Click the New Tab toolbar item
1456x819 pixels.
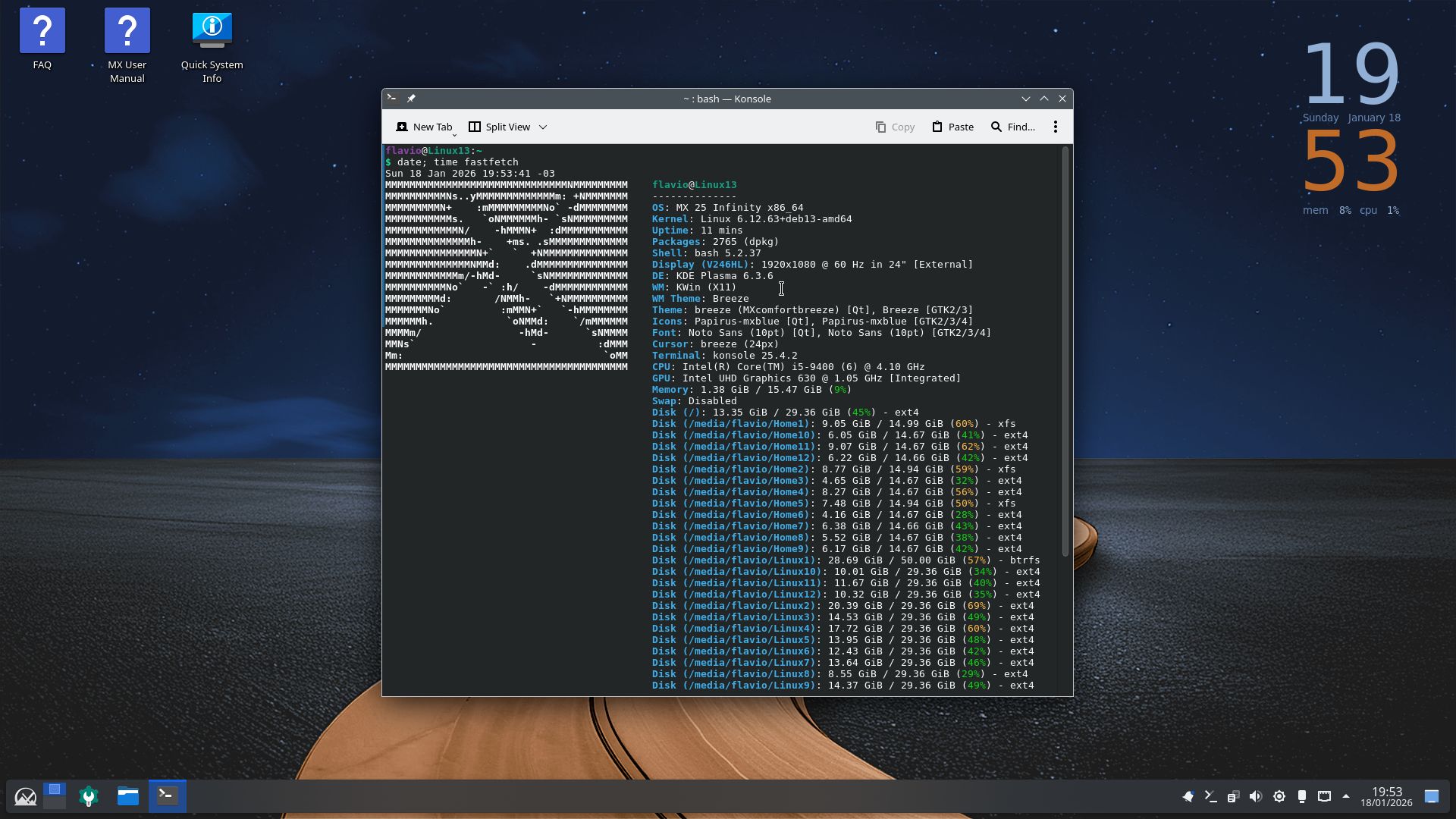424,127
